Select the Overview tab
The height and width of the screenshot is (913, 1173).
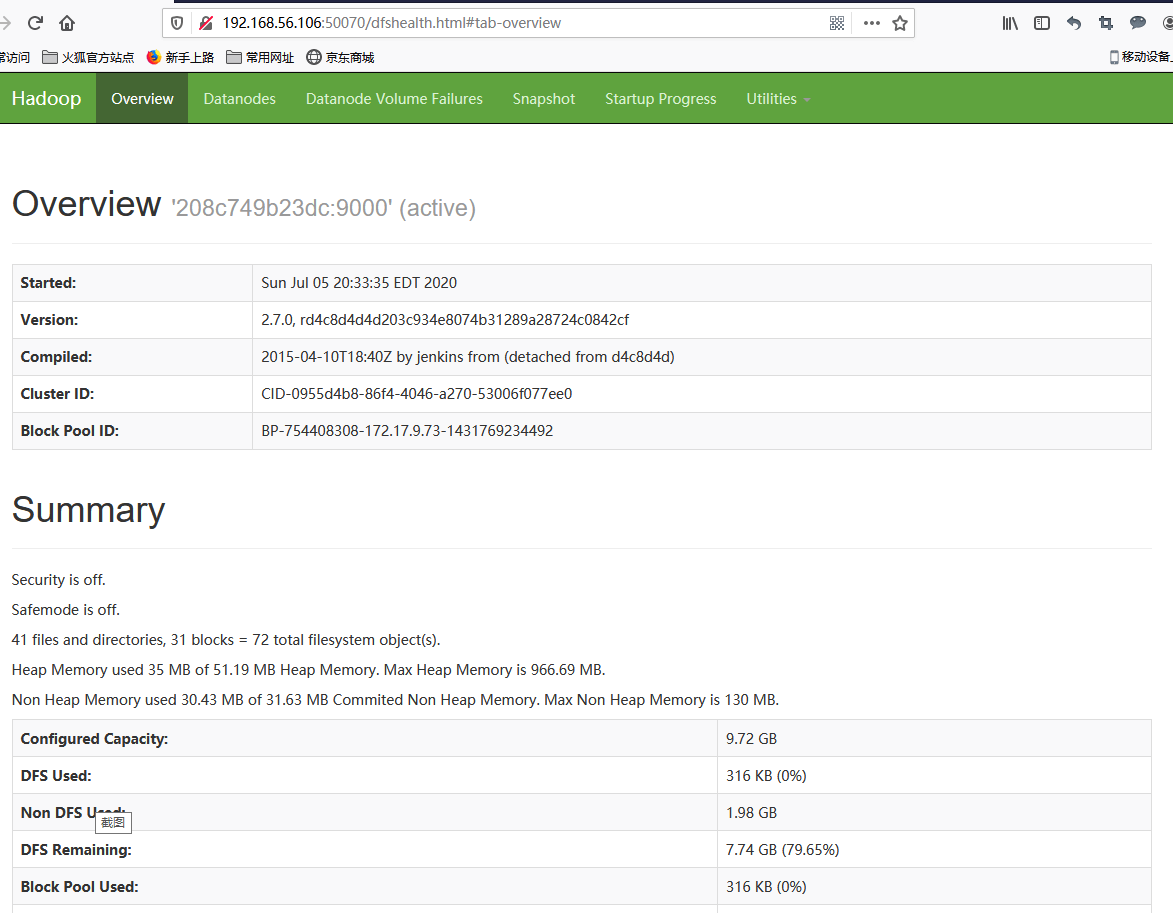[142, 99]
